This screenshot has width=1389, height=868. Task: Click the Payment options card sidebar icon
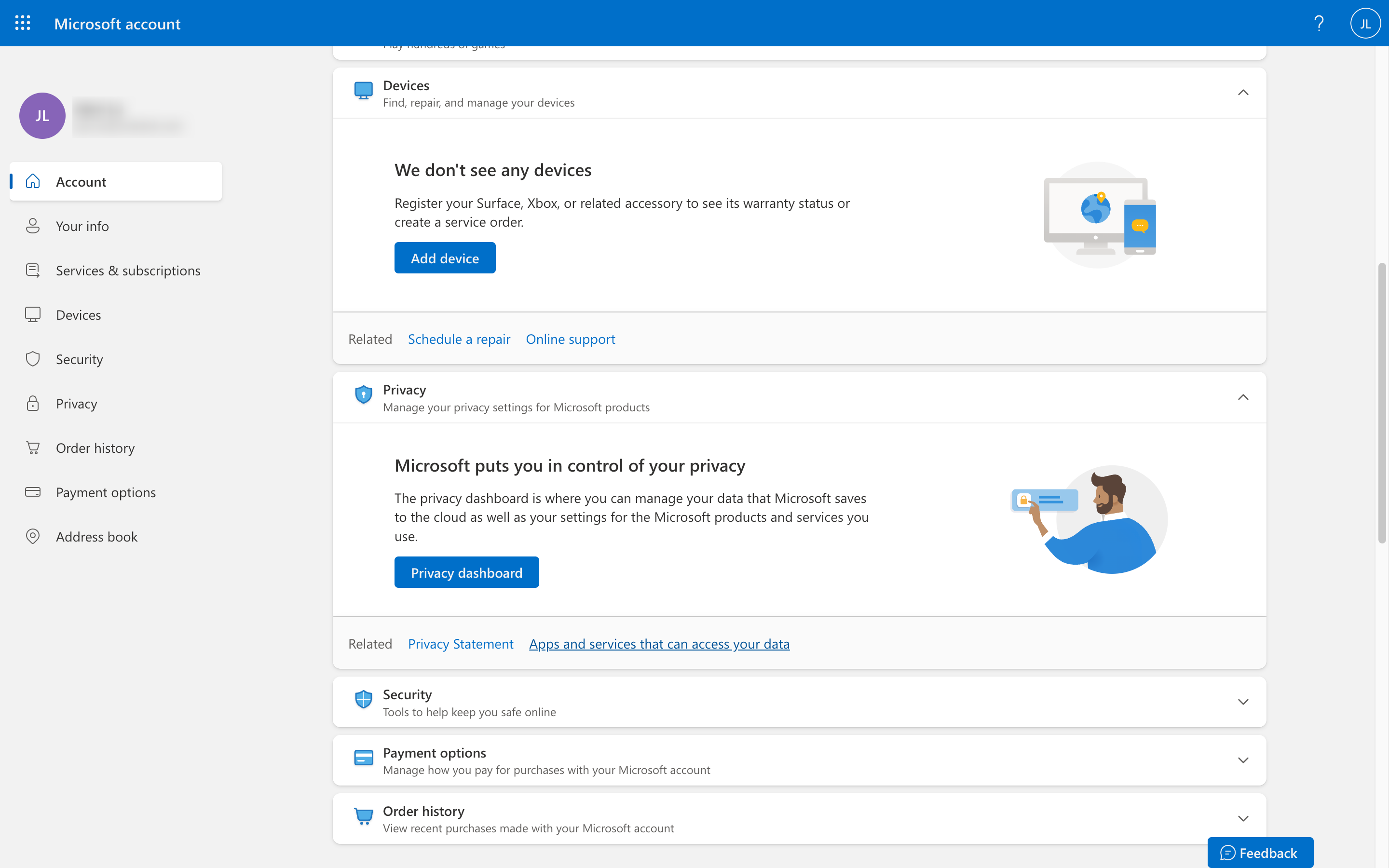tap(33, 492)
